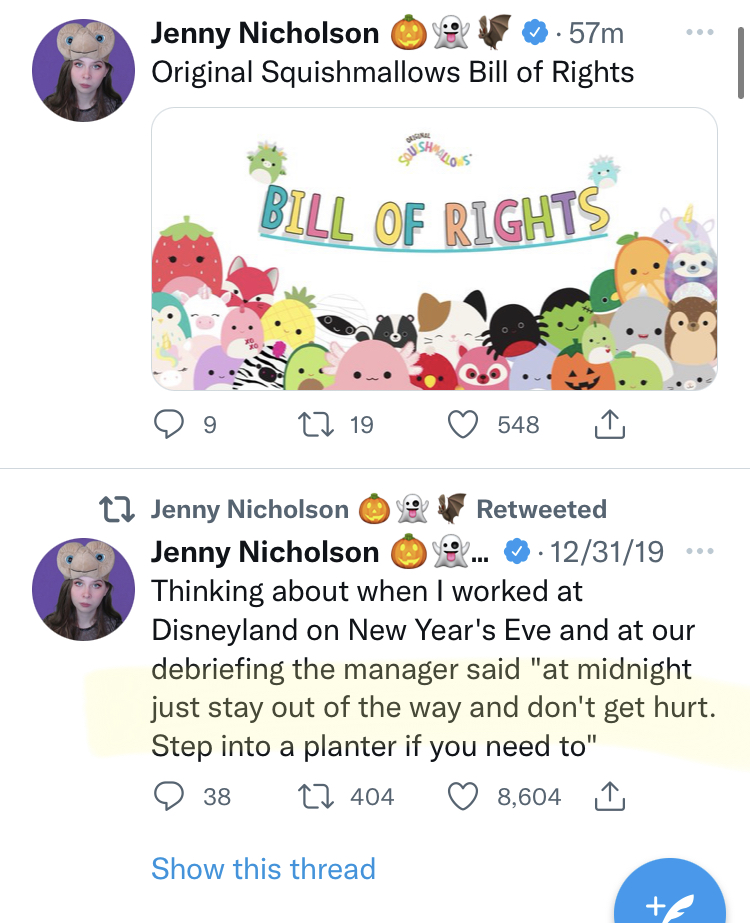Open the Show this thread link

pos(263,868)
